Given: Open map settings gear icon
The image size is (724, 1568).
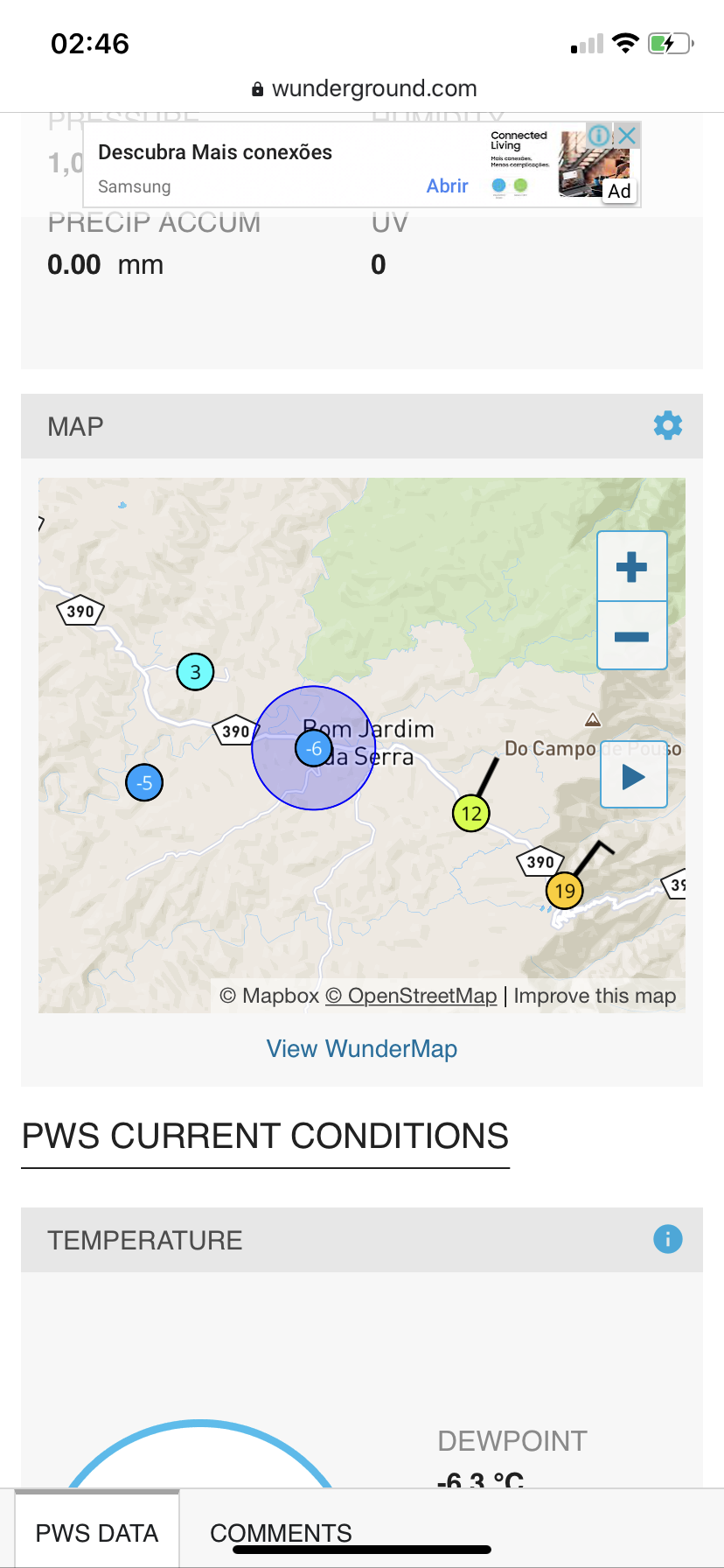Looking at the screenshot, I should point(668,426).
